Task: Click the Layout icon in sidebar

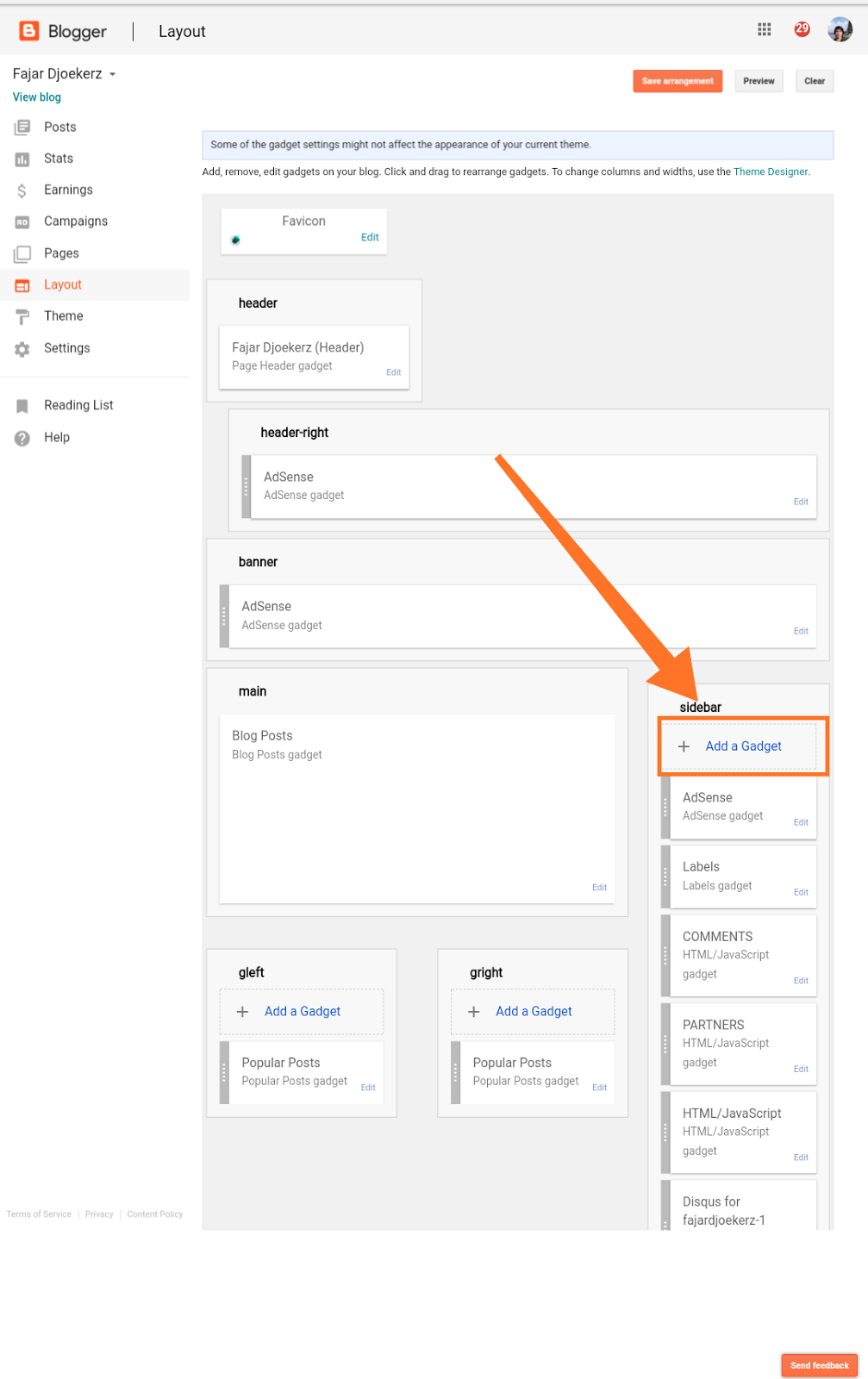Action: point(22,285)
